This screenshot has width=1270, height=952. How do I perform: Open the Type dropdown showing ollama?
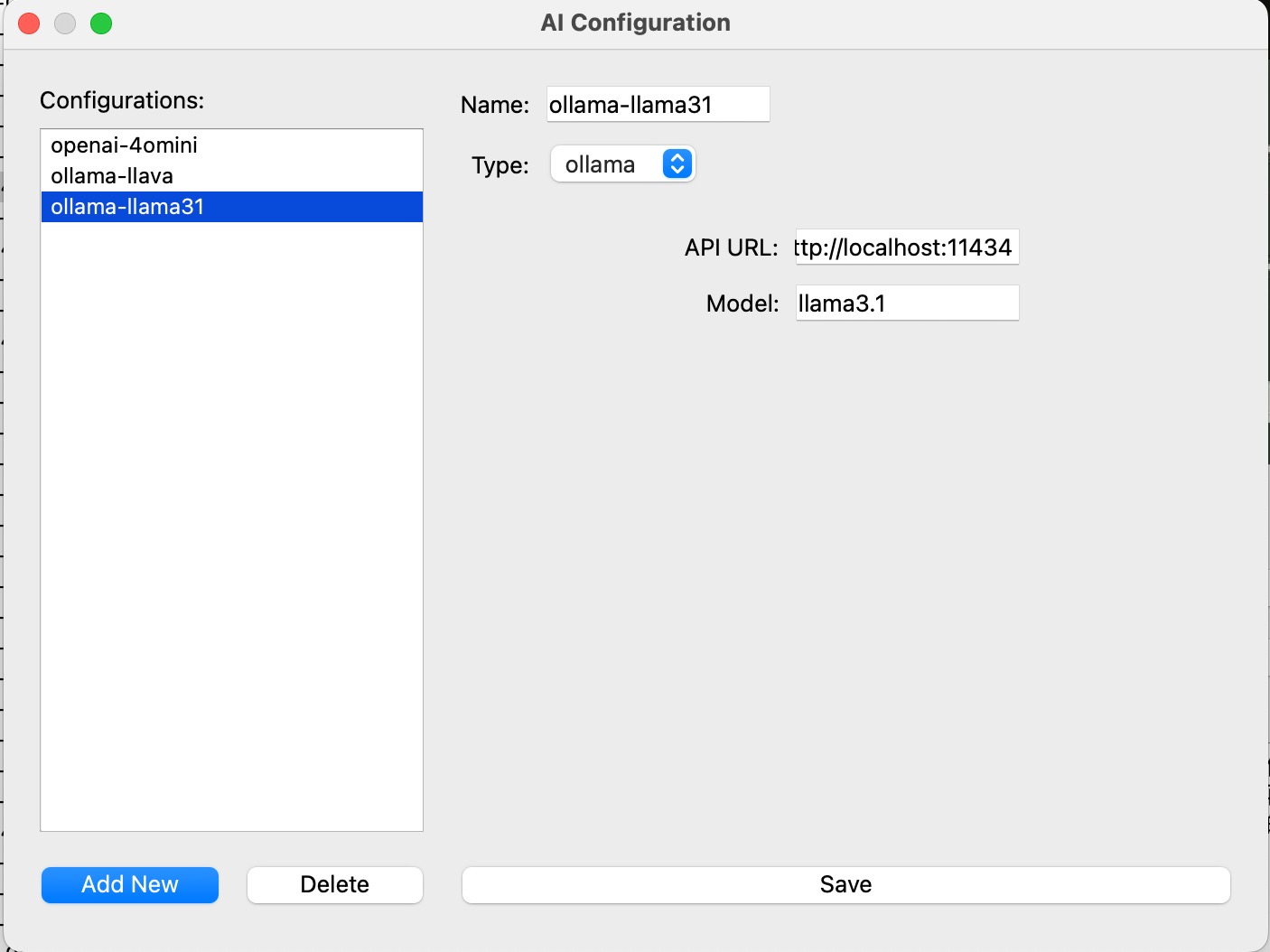click(623, 164)
